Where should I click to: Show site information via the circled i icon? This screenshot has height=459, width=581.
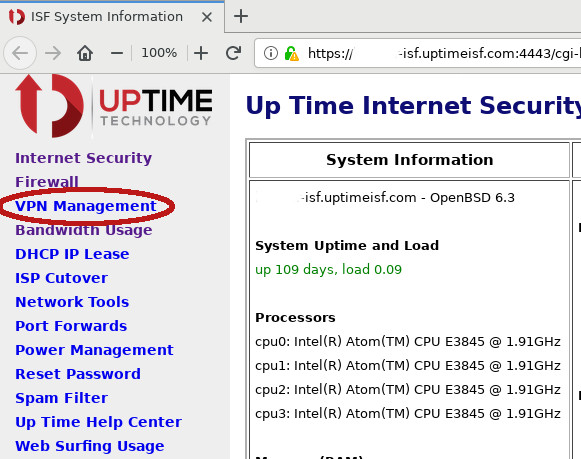pyautogui.click(x=271, y=53)
